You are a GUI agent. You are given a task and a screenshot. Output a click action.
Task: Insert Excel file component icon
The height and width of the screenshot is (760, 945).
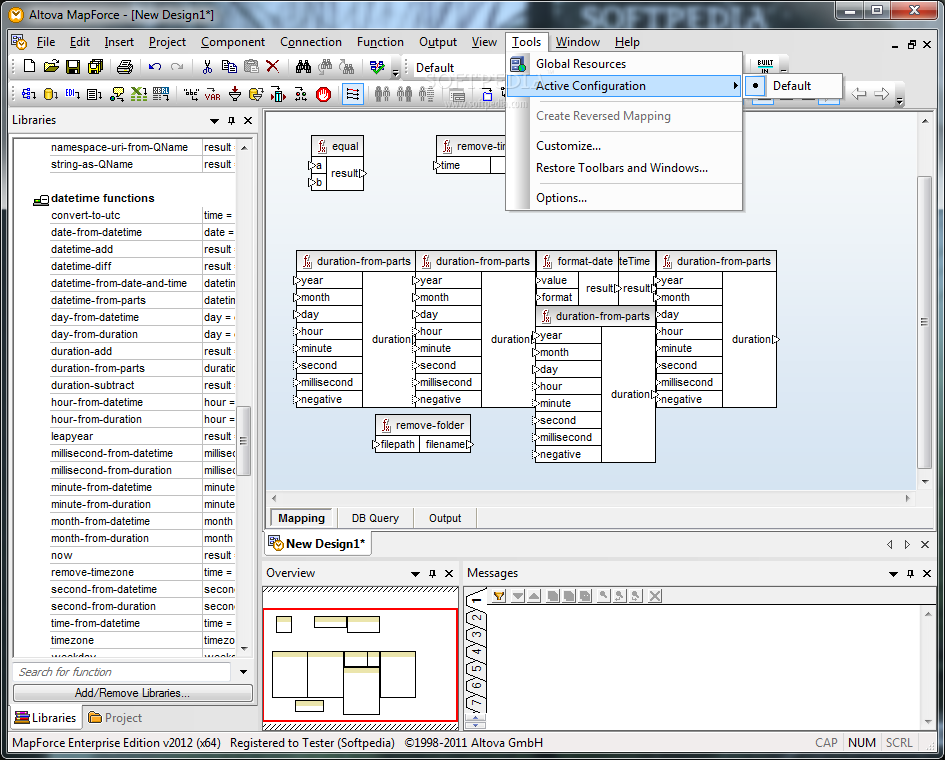[139, 94]
